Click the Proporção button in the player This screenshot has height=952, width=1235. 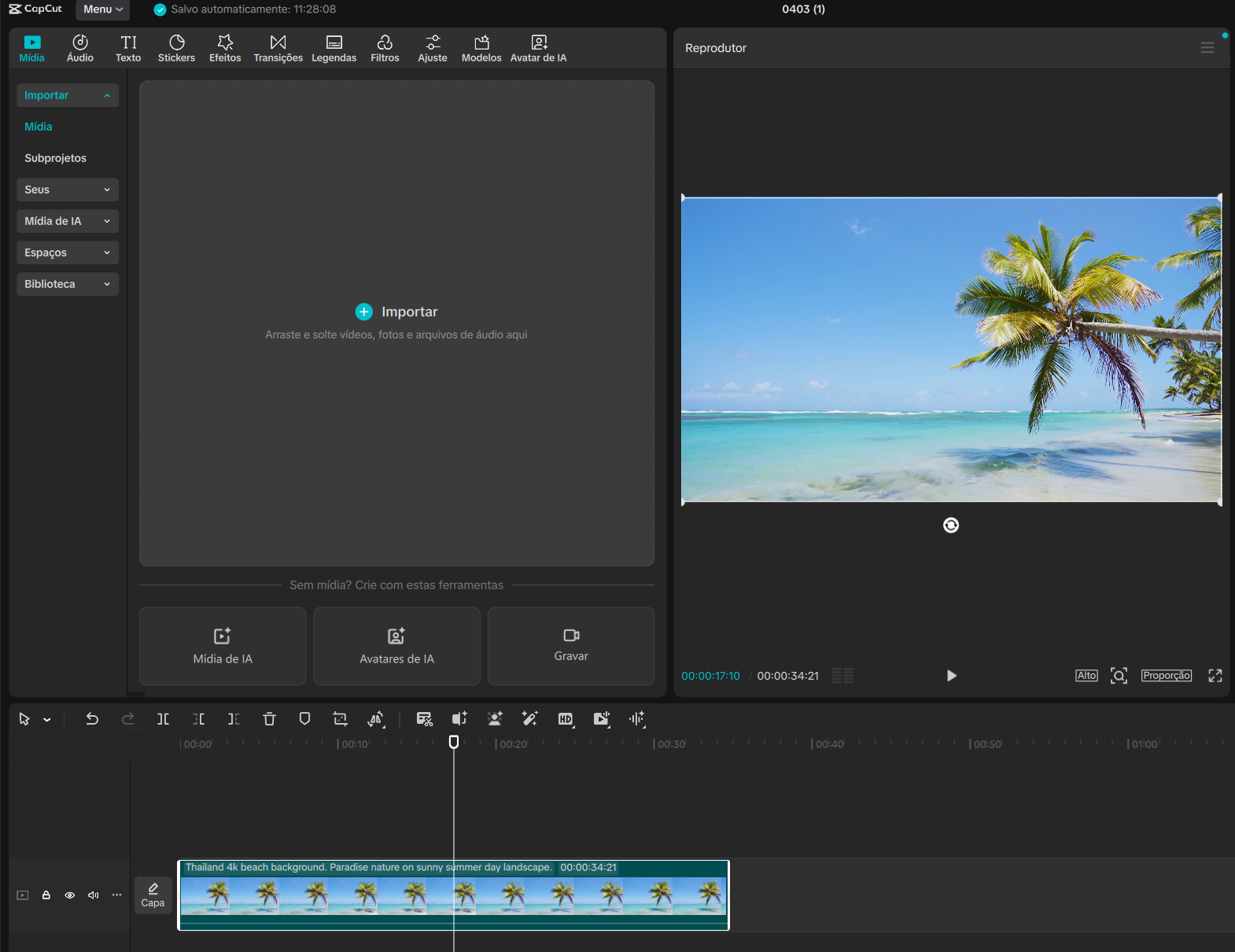pos(1166,676)
